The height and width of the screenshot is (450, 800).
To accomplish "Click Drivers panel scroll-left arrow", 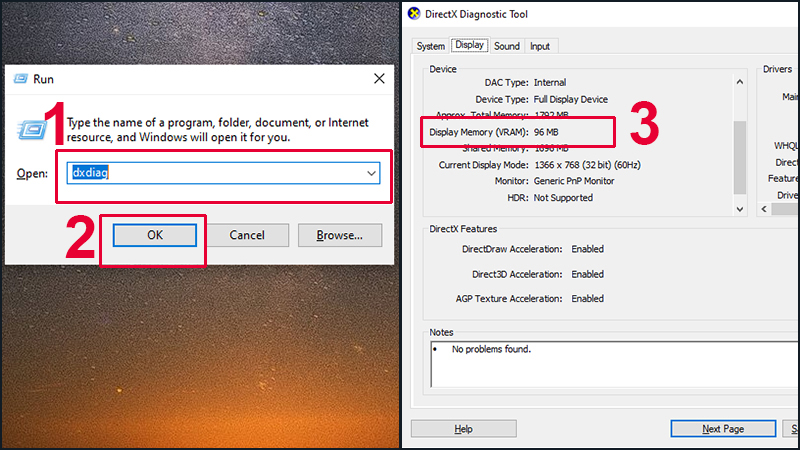I will (764, 209).
